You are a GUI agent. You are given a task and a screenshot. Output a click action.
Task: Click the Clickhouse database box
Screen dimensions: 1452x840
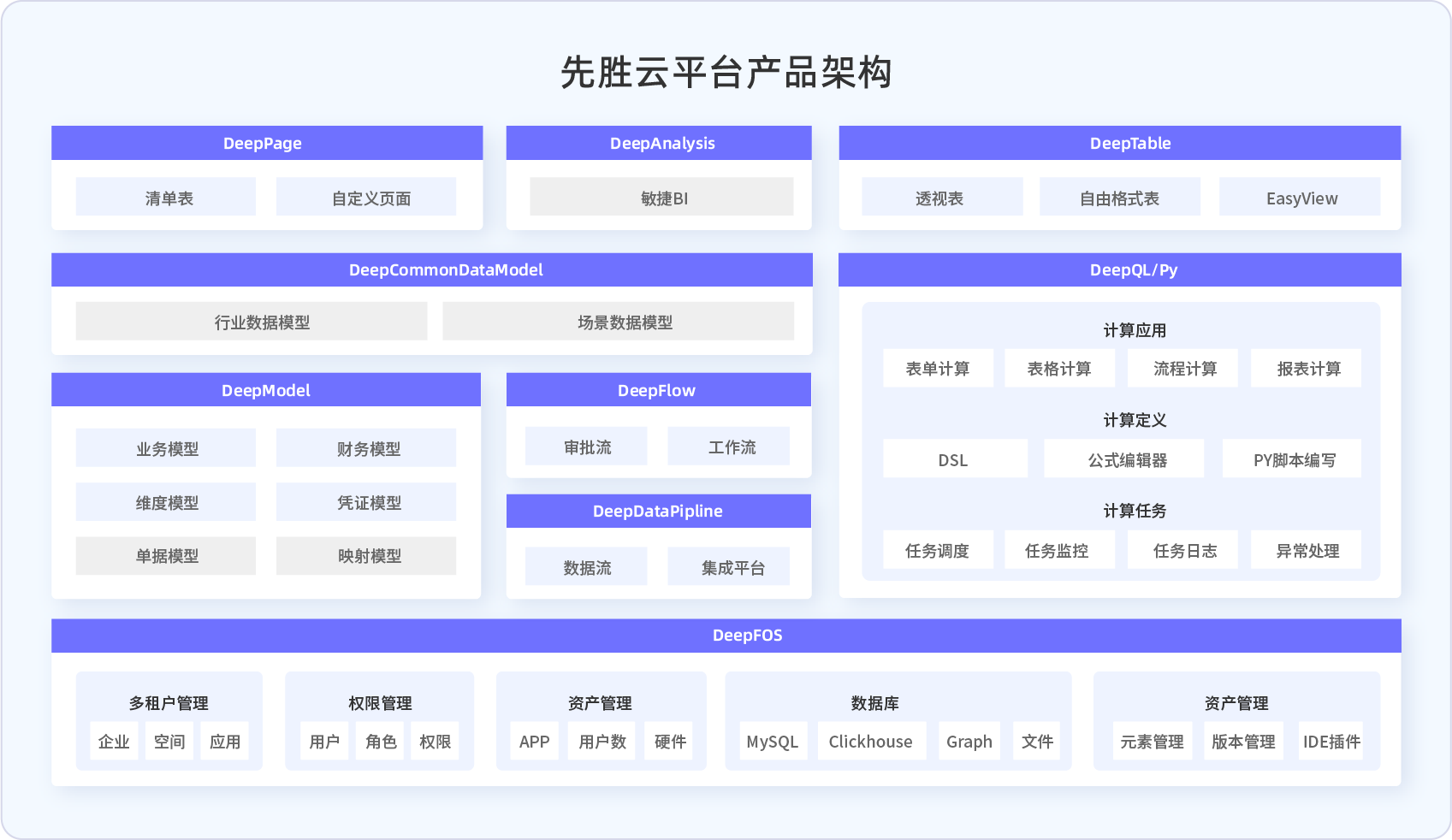tap(871, 741)
